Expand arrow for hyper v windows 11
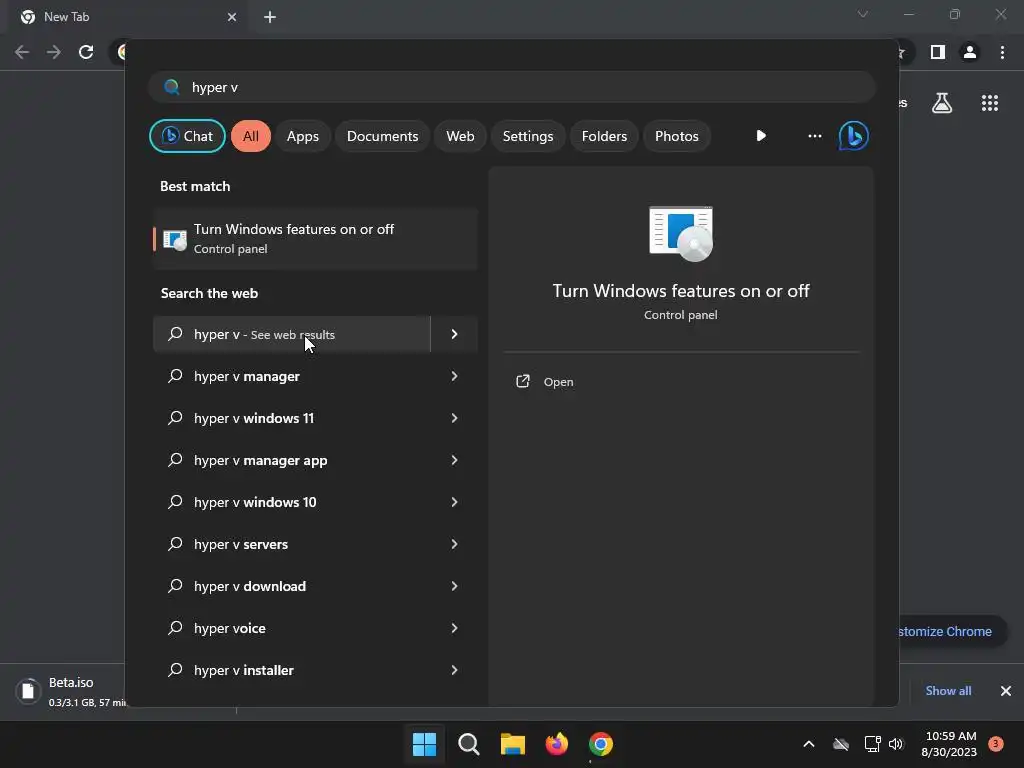 (x=455, y=418)
